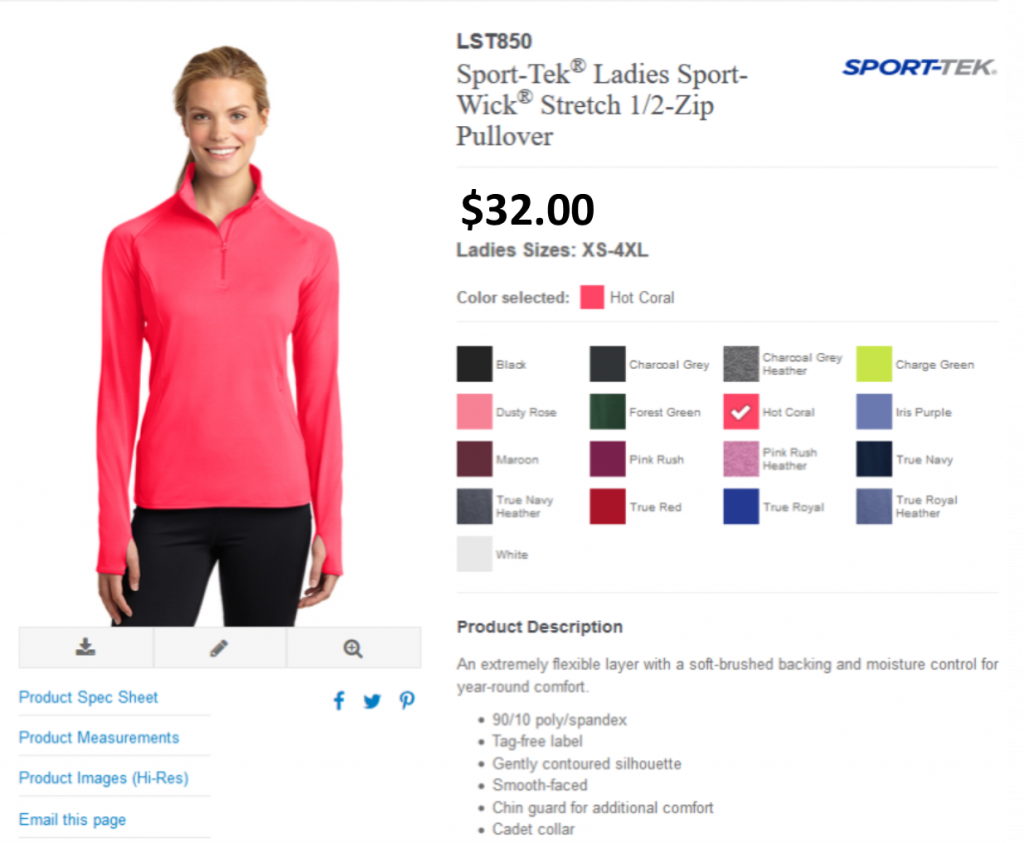Image resolution: width=1024 pixels, height=843 pixels.
Task: Open the Product Spec Sheet link
Action: click(88, 697)
